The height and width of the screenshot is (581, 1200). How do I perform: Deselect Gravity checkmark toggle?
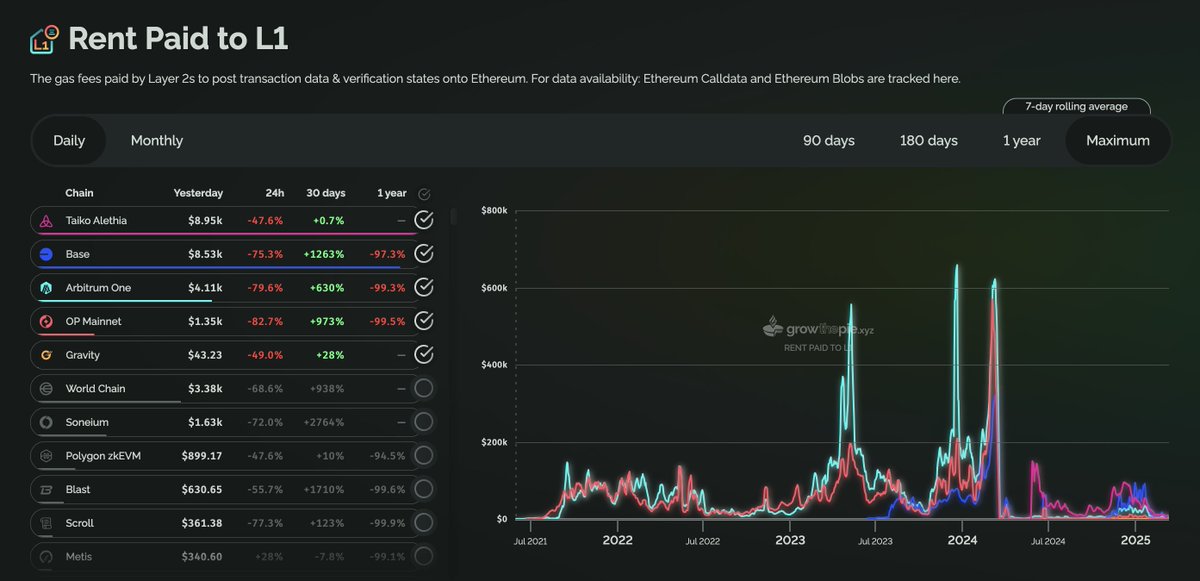(x=424, y=355)
